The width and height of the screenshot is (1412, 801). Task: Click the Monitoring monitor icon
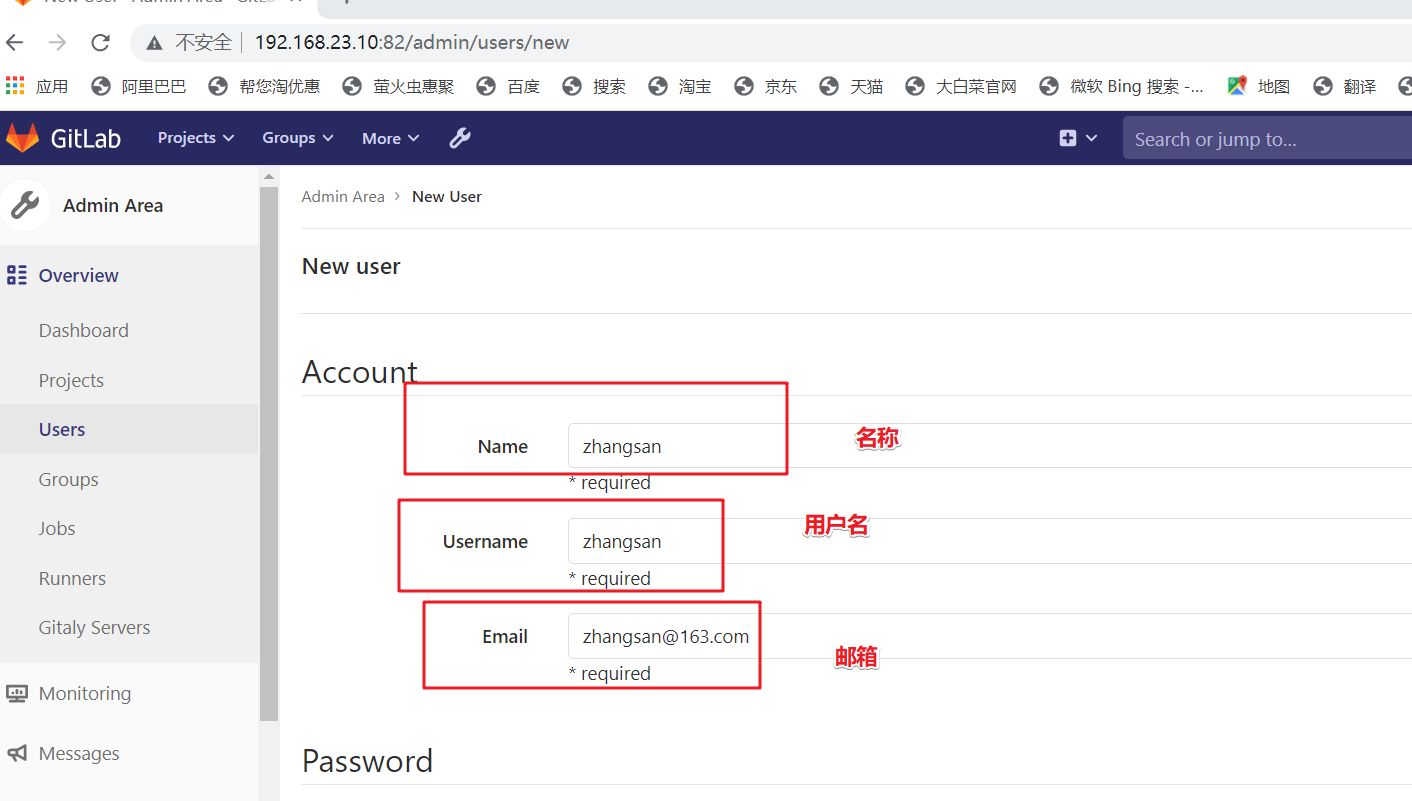[x=16, y=693]
